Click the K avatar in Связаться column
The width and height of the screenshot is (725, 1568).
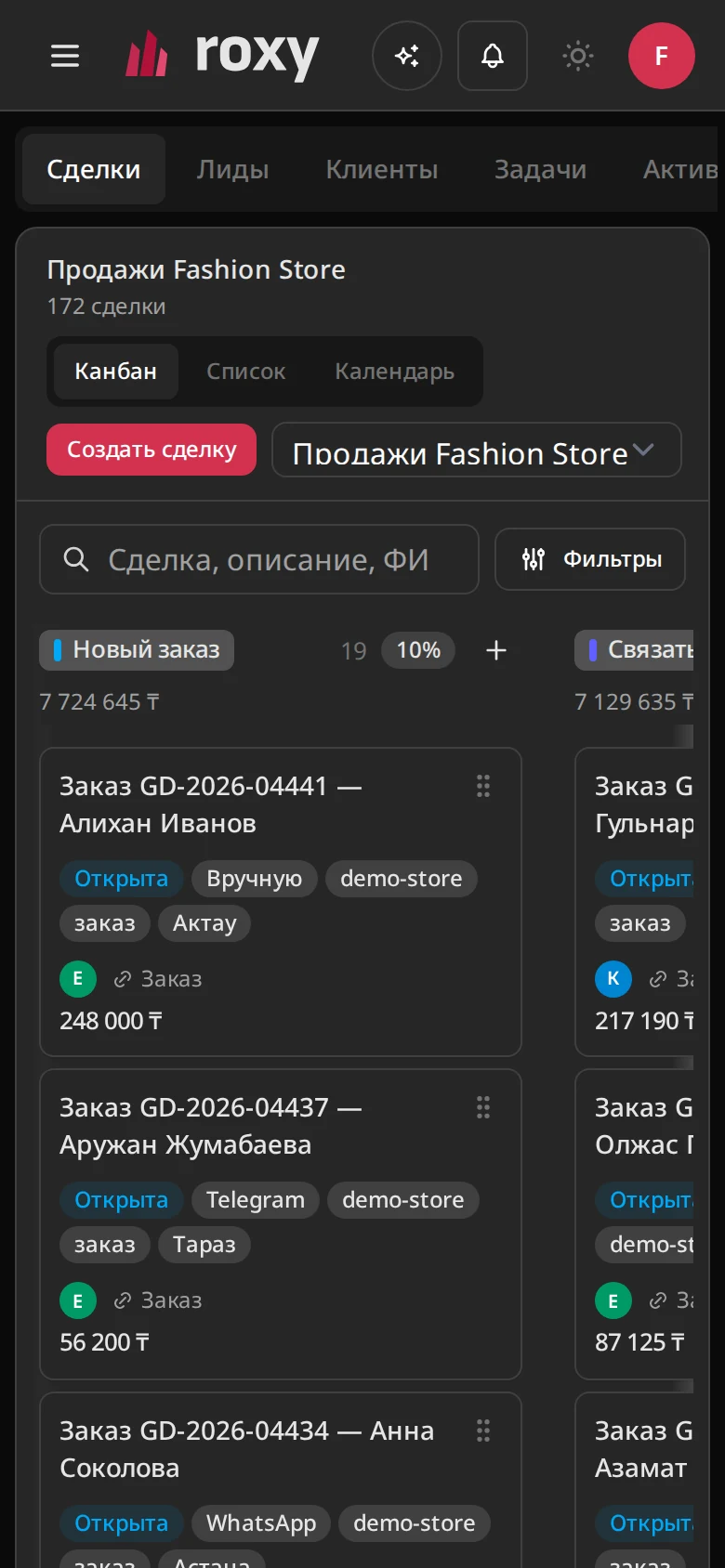pos(613,979)
